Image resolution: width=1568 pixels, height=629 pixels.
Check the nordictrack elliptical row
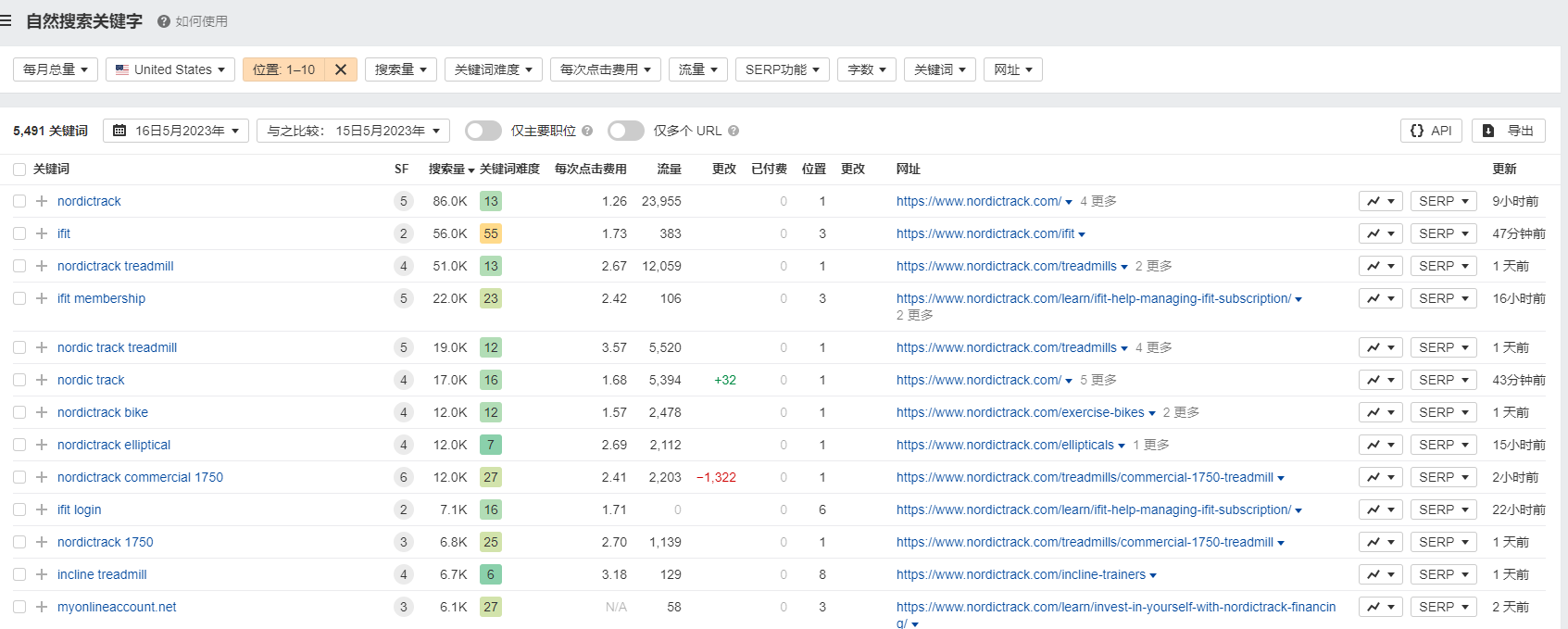[19, 445]
